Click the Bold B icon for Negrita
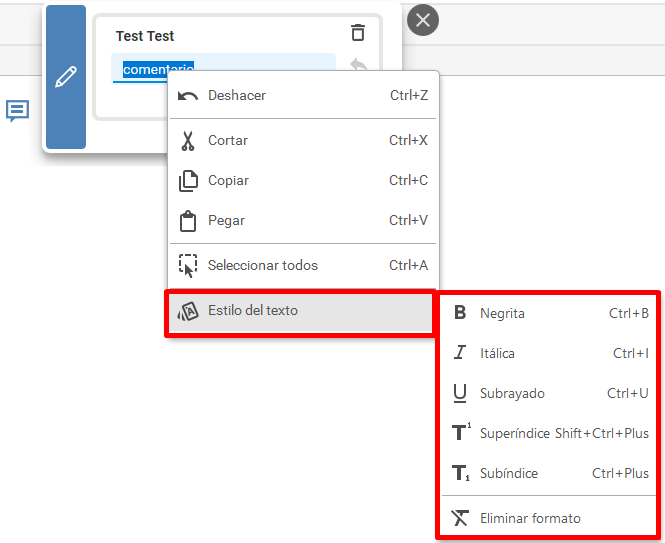Viewport: 665px width, 543px height. click(x=460, y=313)
